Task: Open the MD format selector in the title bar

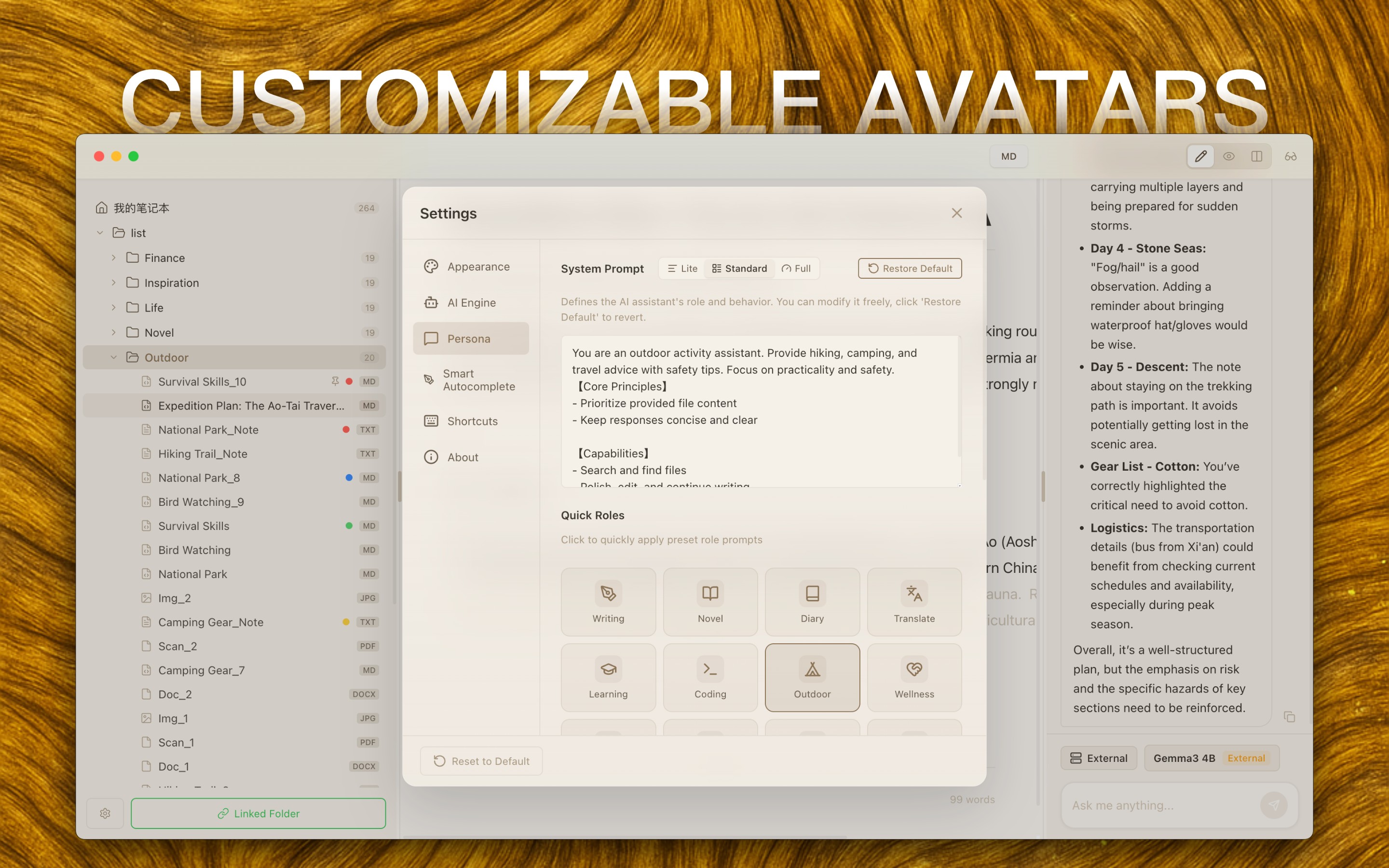Action: (x=1008, y=156)
